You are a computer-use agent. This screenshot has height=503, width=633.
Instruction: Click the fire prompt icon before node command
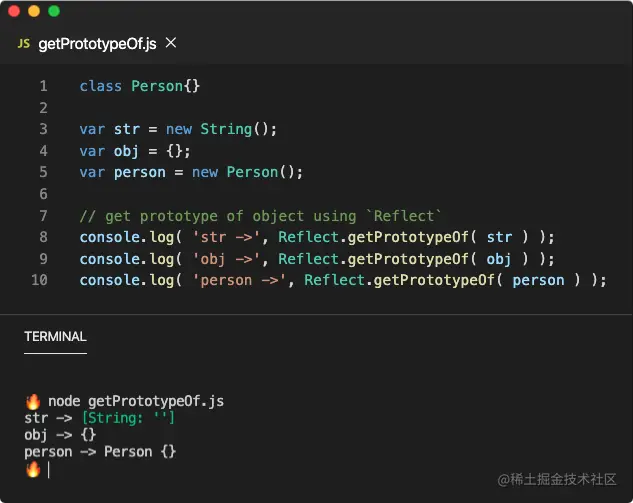(33, 401)
